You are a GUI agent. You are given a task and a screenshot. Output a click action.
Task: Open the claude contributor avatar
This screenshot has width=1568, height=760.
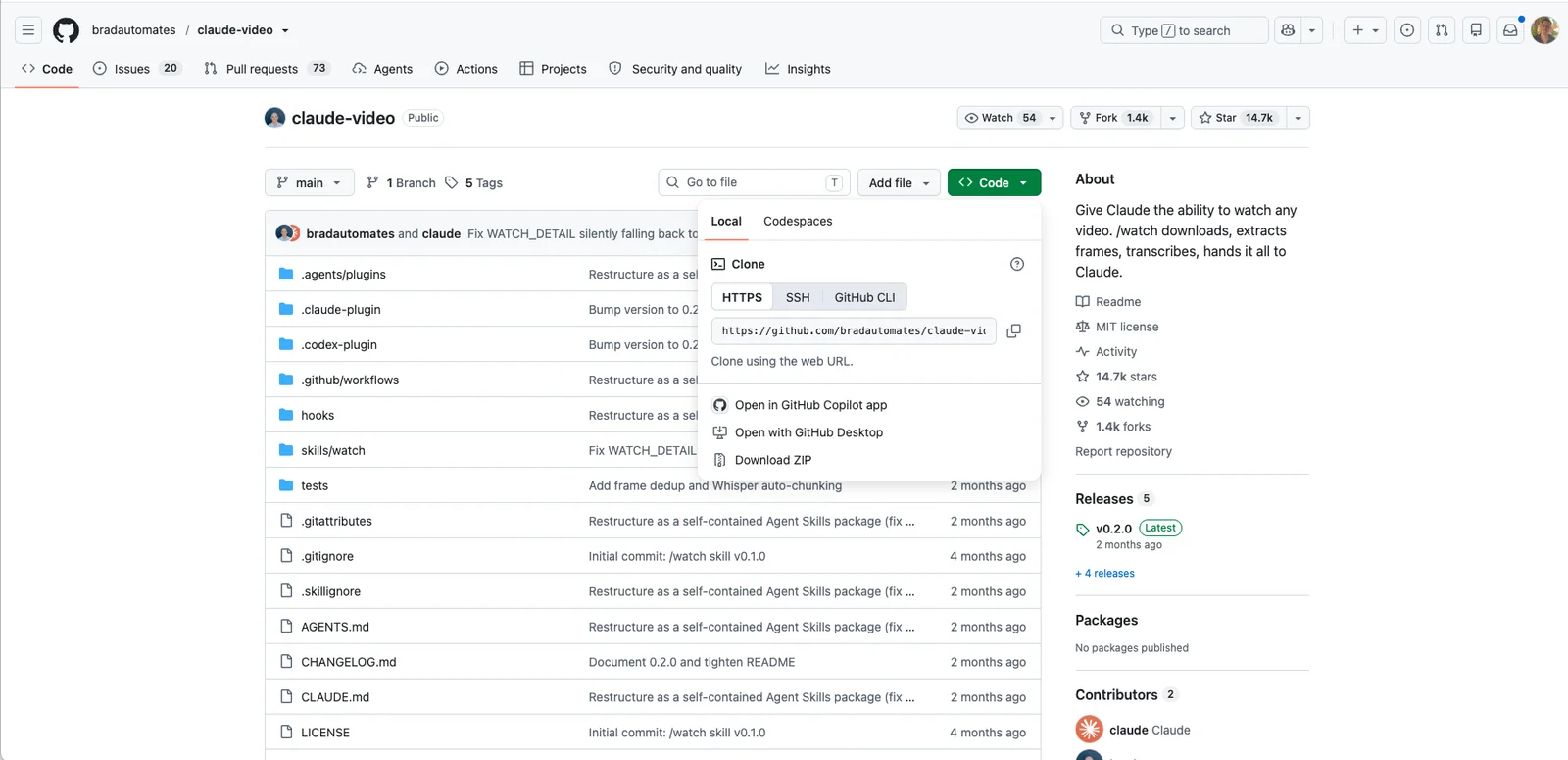coord(1089,730)
